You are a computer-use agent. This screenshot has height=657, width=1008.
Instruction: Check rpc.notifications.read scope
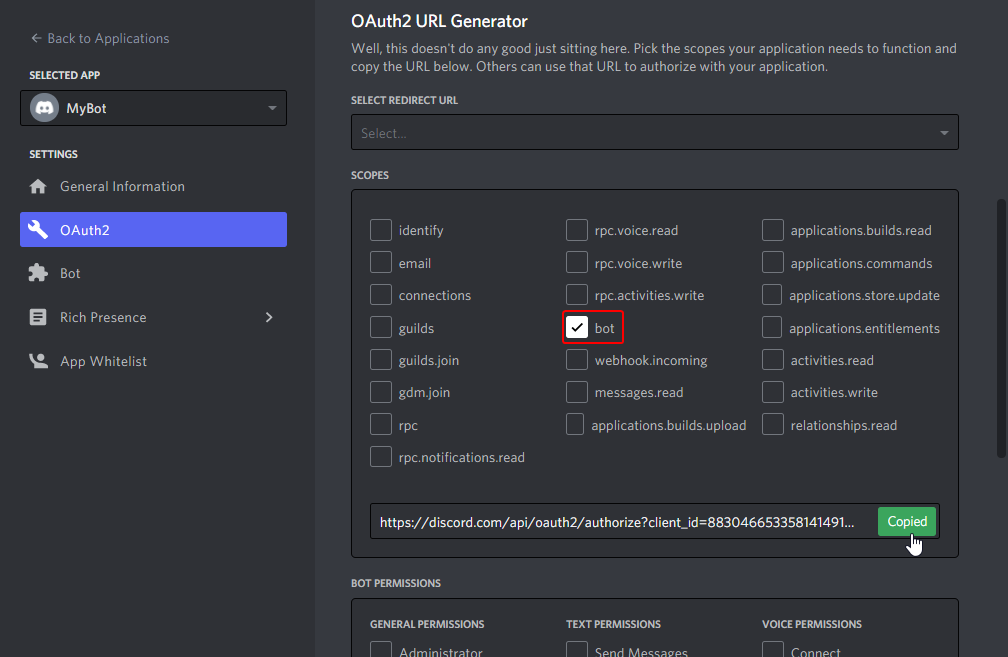tap(381, 456)
